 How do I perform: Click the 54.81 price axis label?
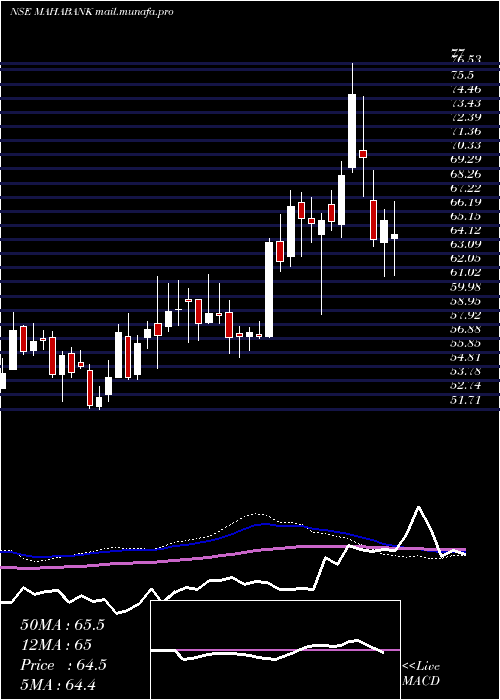coord(467,357)
